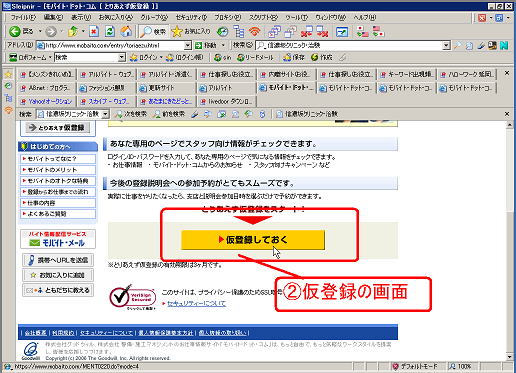Switch to 更新サイト tab
Viewport: 516px width, 373px height.
click(x=167, y=88)
